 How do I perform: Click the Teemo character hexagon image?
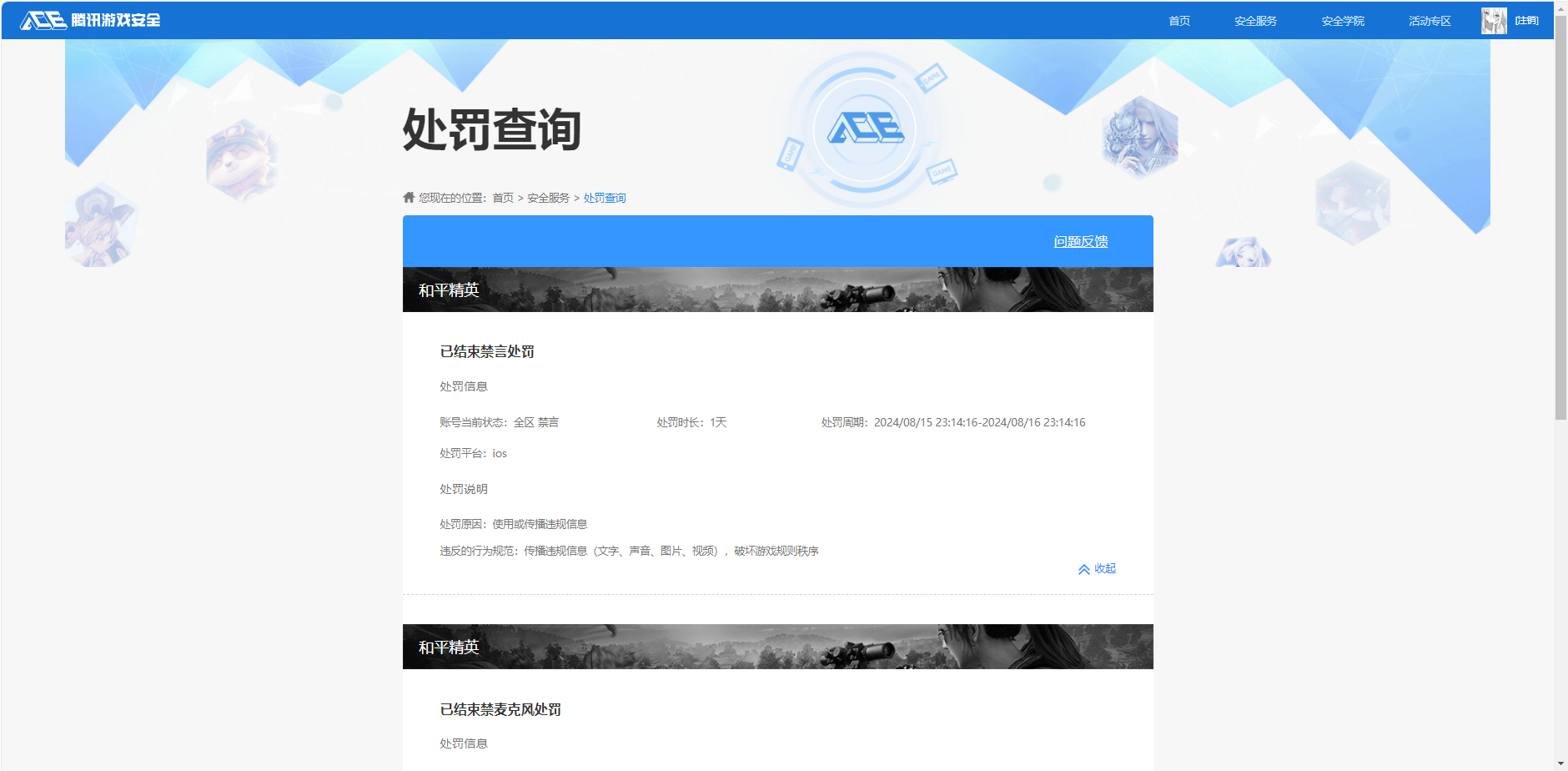pyautogui.click(x=241, y=159)
